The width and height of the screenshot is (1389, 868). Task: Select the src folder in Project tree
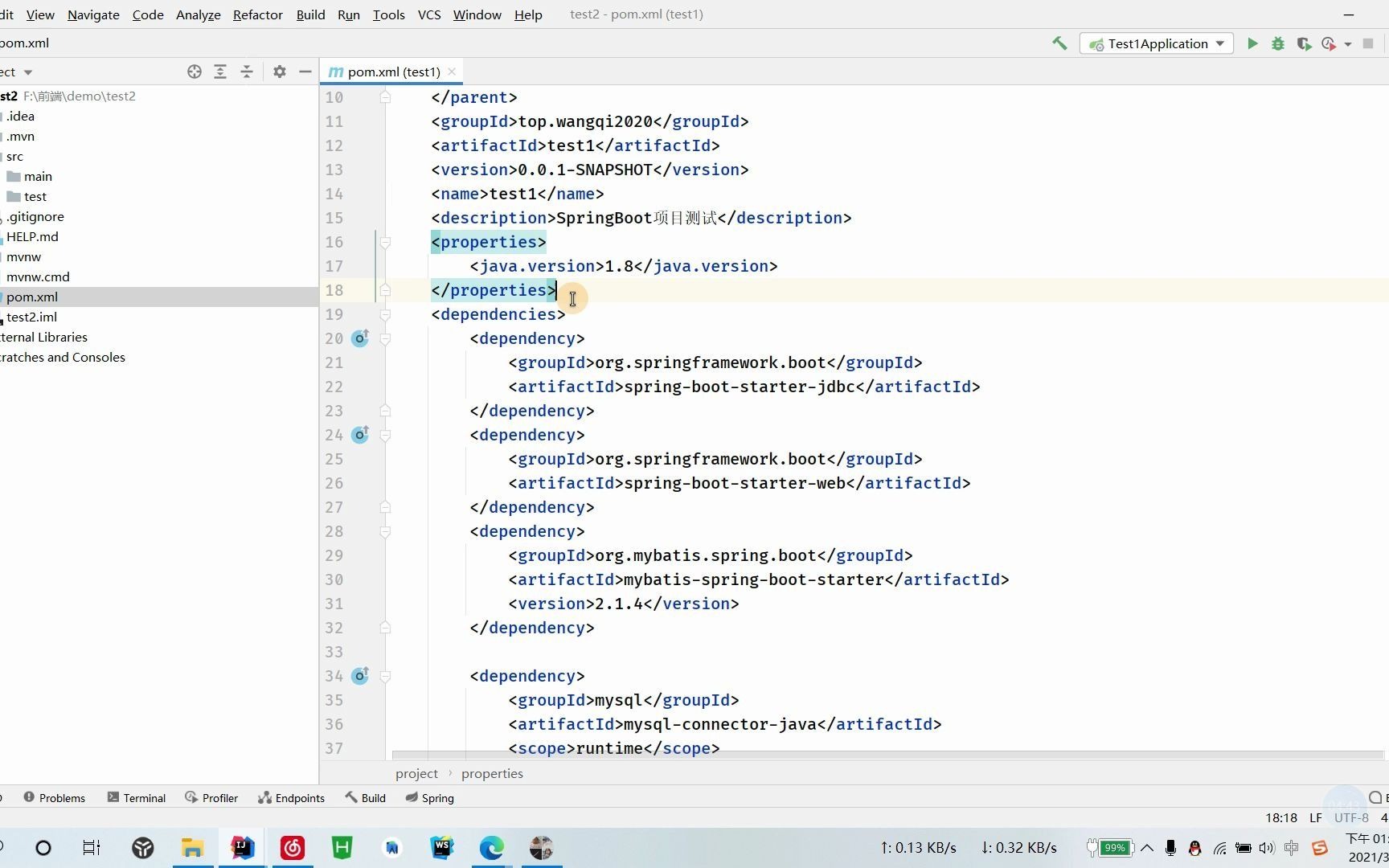tap(14, 156)
